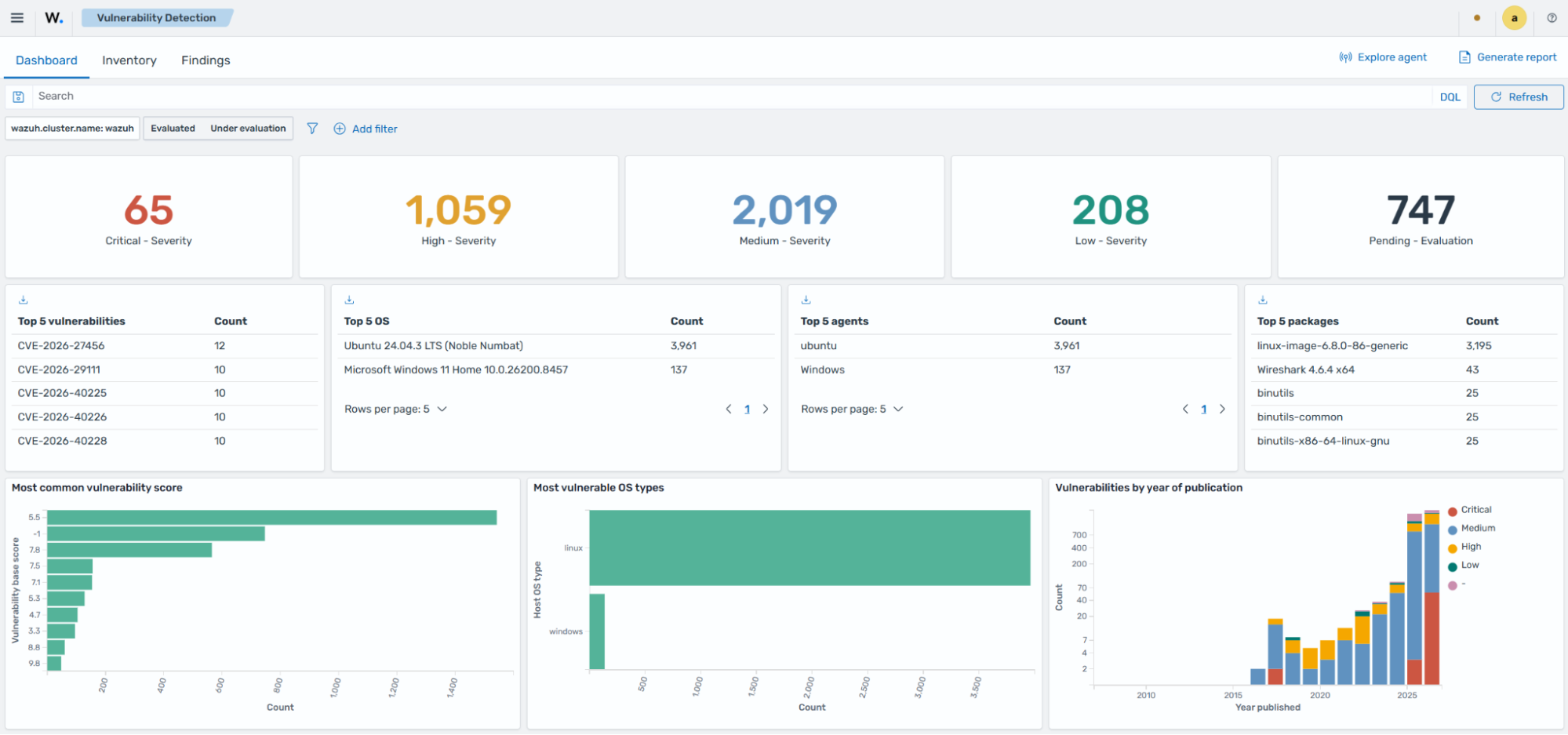Click the orange notification dot indicator
This screenshot has height=735, width=1568.
coord(1477,17)
